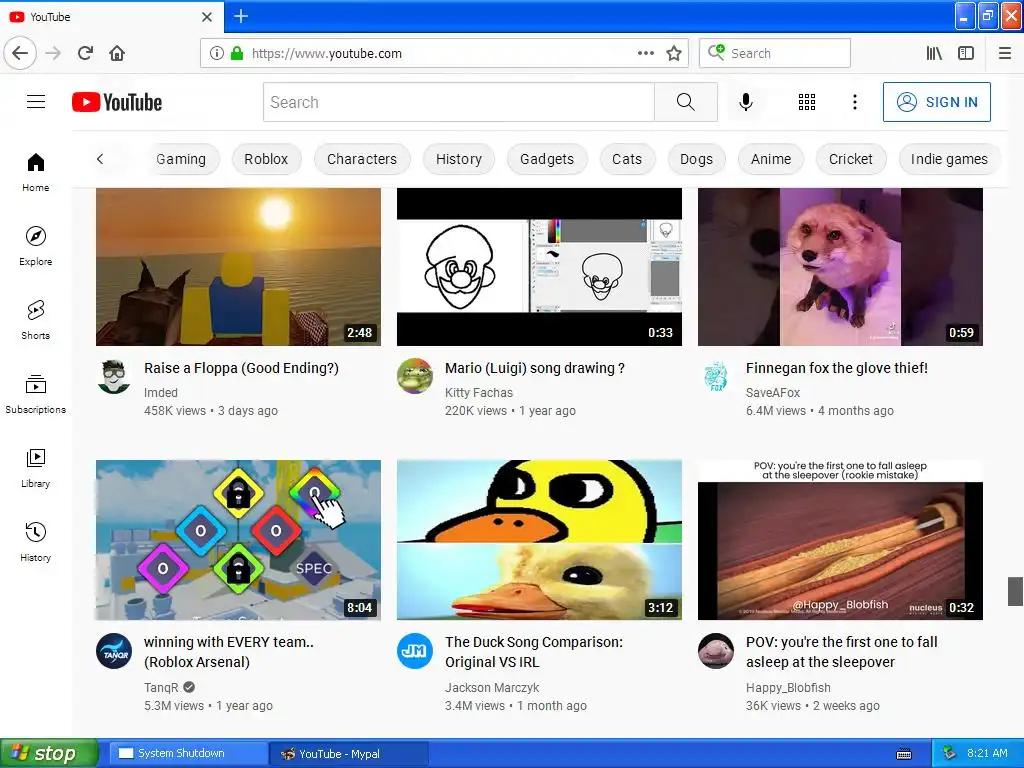Click title 'The Duck Song Comparison: Original VS IRL'

pos(534,652)
